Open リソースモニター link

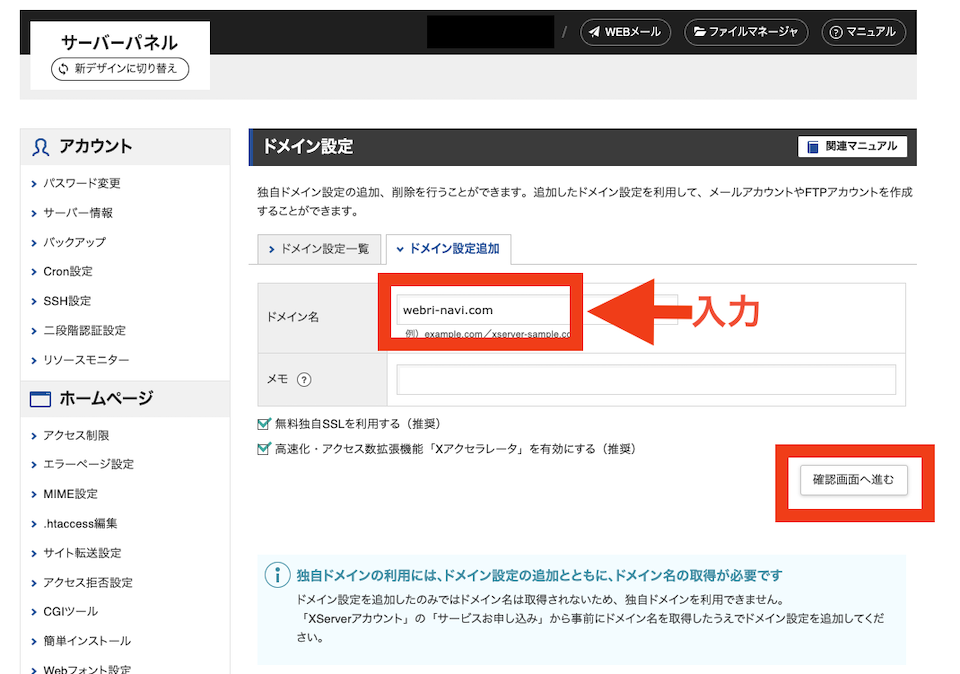[86, 359]
